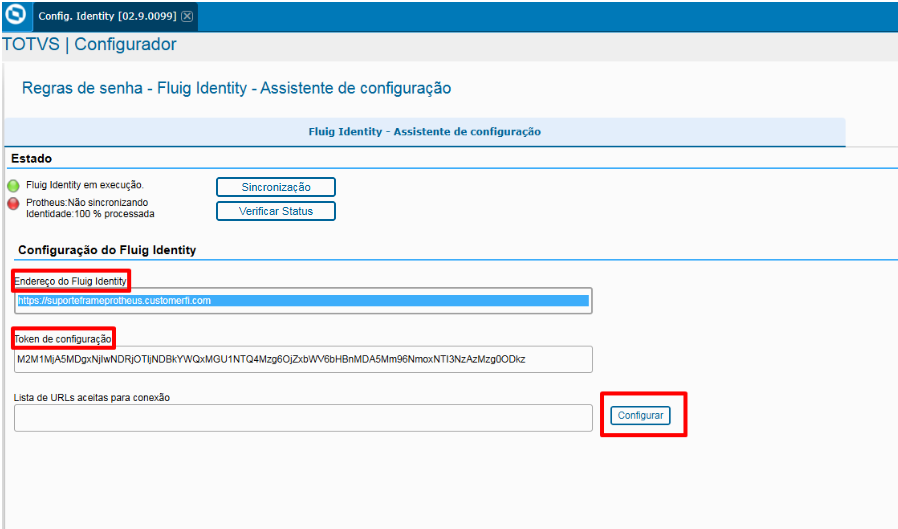Click the Configuração do Fluig Identity heading
This screenshot has width=898, height=529.
(x=107, y=250)
